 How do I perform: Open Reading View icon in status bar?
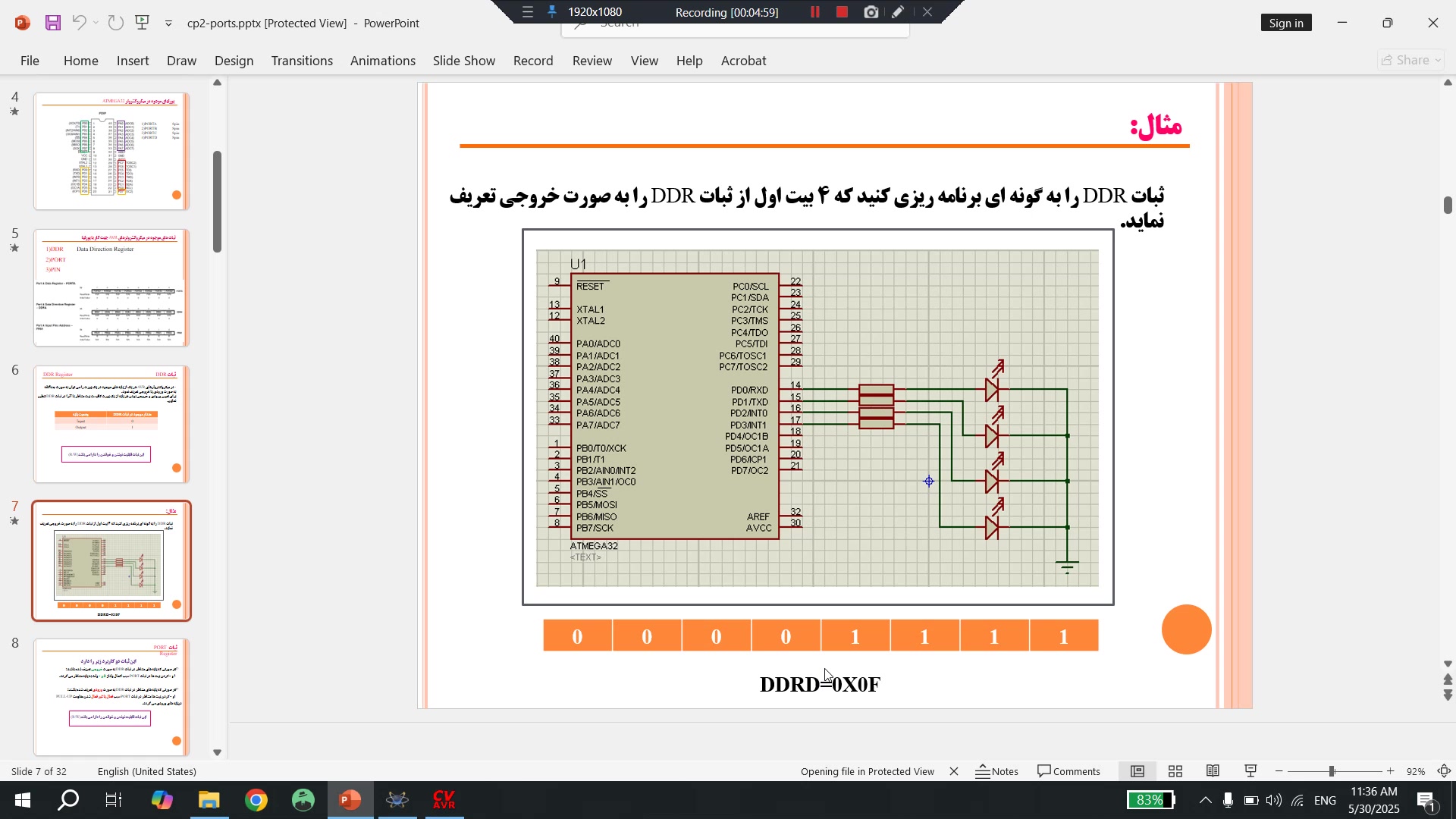pyautogui.click(x=1213, y=771)
